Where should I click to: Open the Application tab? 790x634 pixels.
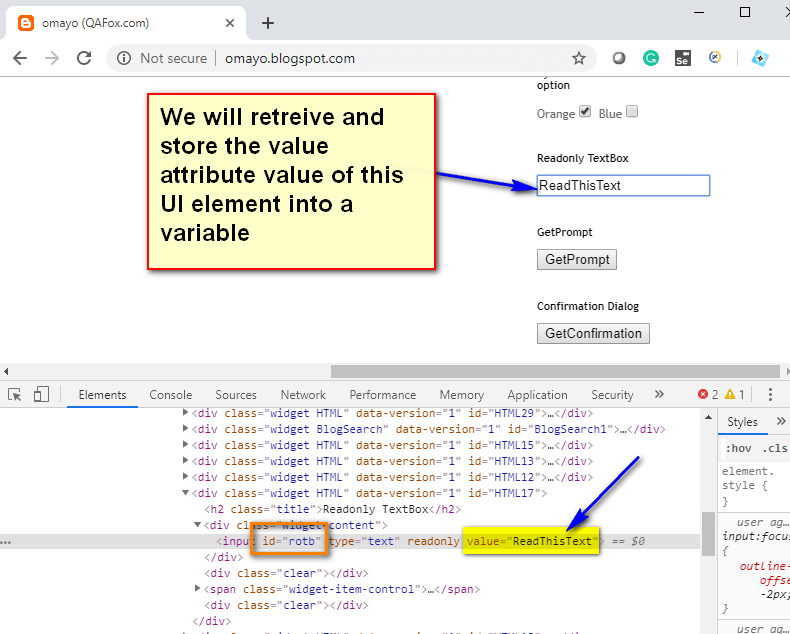coord(538,395)
